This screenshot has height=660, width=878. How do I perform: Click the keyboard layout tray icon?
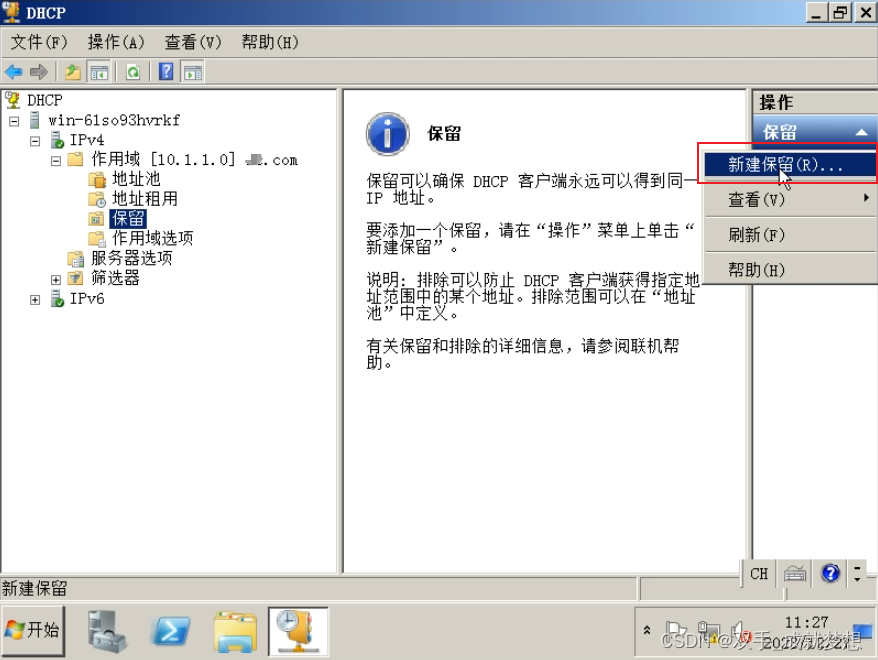795,574
